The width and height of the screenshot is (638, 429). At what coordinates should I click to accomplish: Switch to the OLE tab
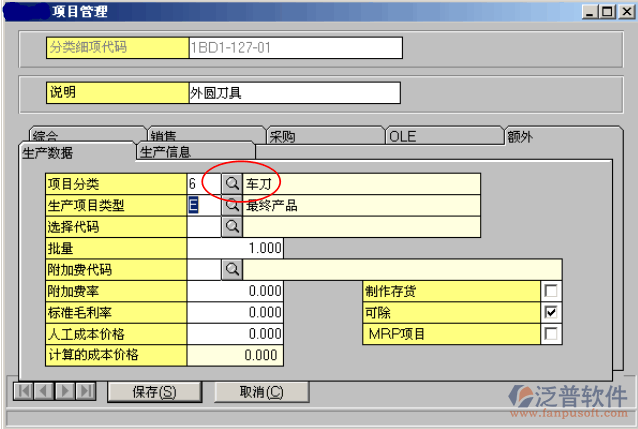click(x=444, y=135)
